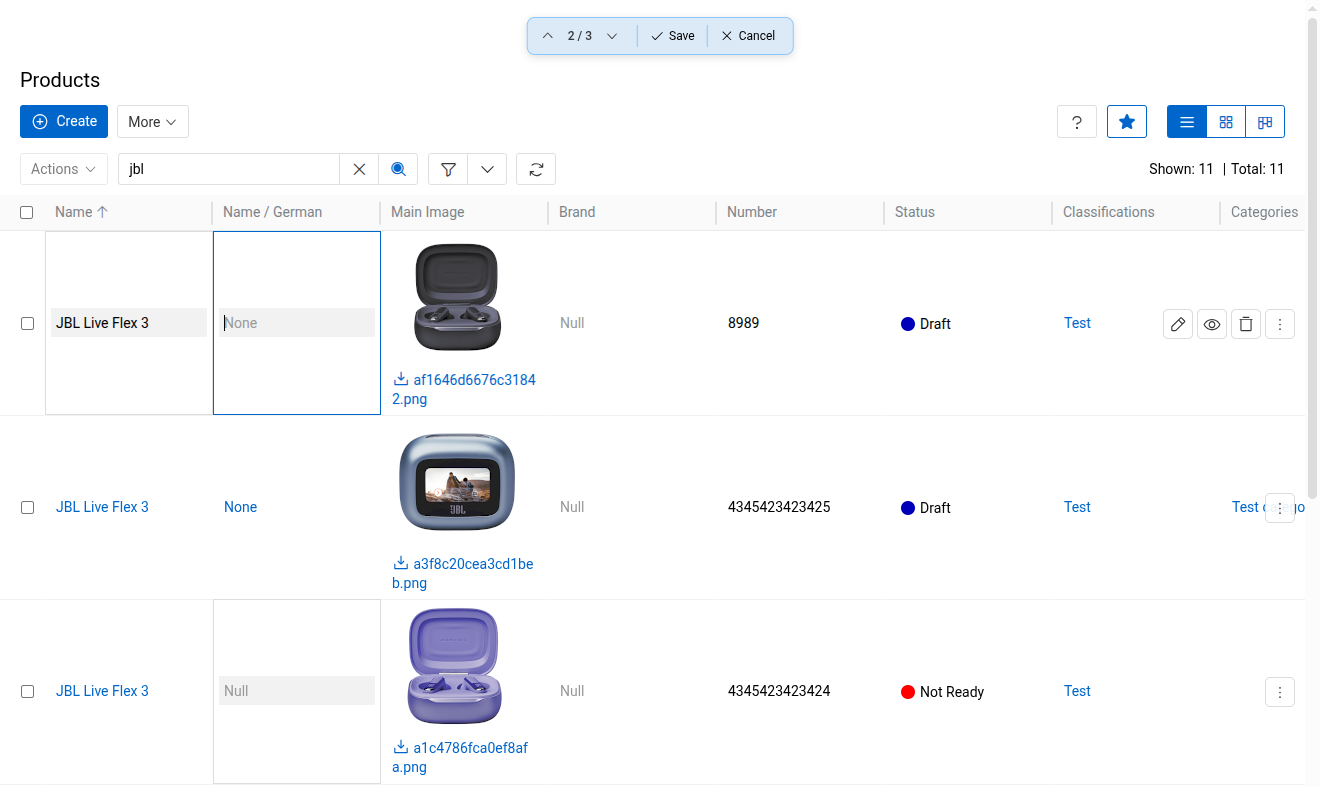Viewport: 1320px width, 787px height.
Task: Open more actions menu for row 8989
Action: pyautogui.click(x=1280, y=324)
